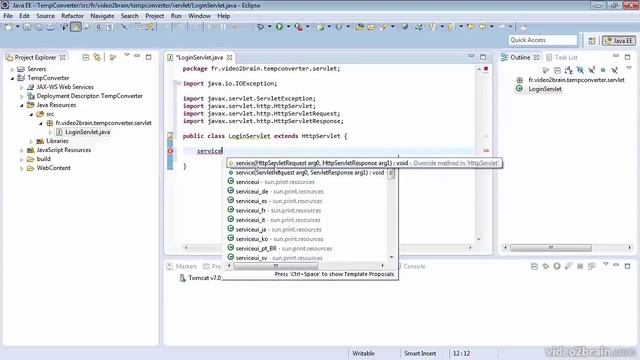Screen dimensions: 640x360
Task: Click the Open Web Browser globe icon
Action: tap(404, 27)
